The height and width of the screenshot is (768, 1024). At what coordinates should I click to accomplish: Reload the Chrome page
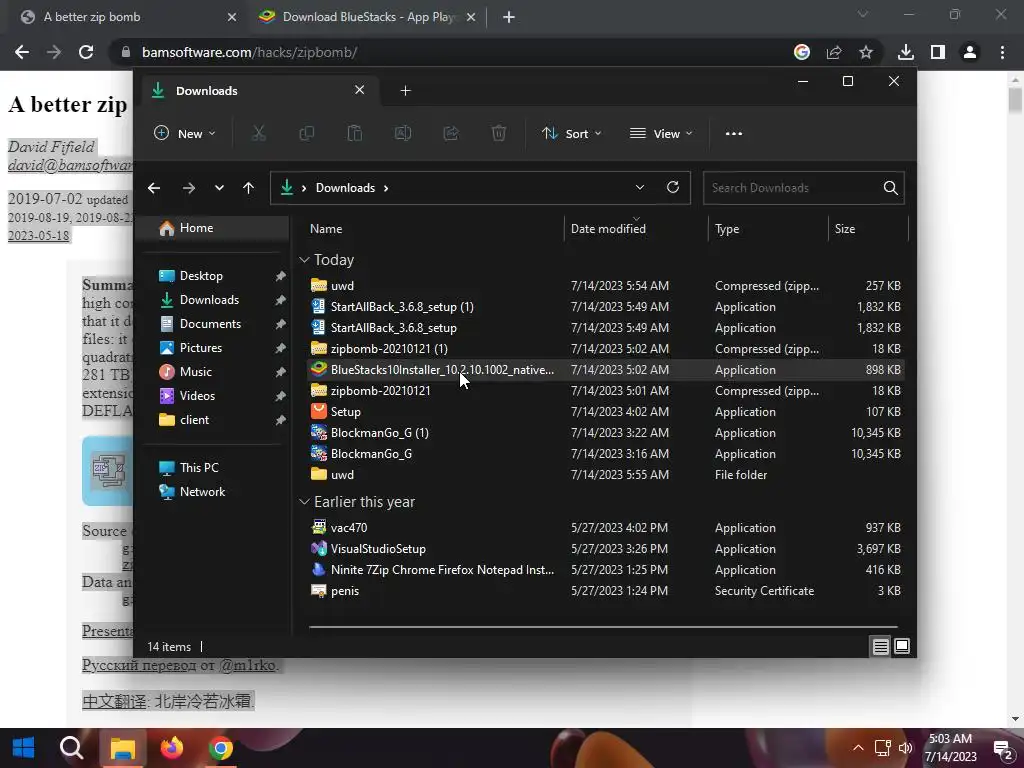coord(86,52)
